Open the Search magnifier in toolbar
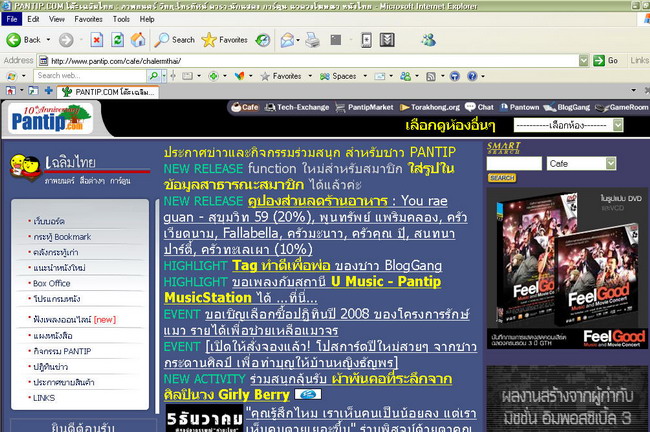 [x=162, y=40]
